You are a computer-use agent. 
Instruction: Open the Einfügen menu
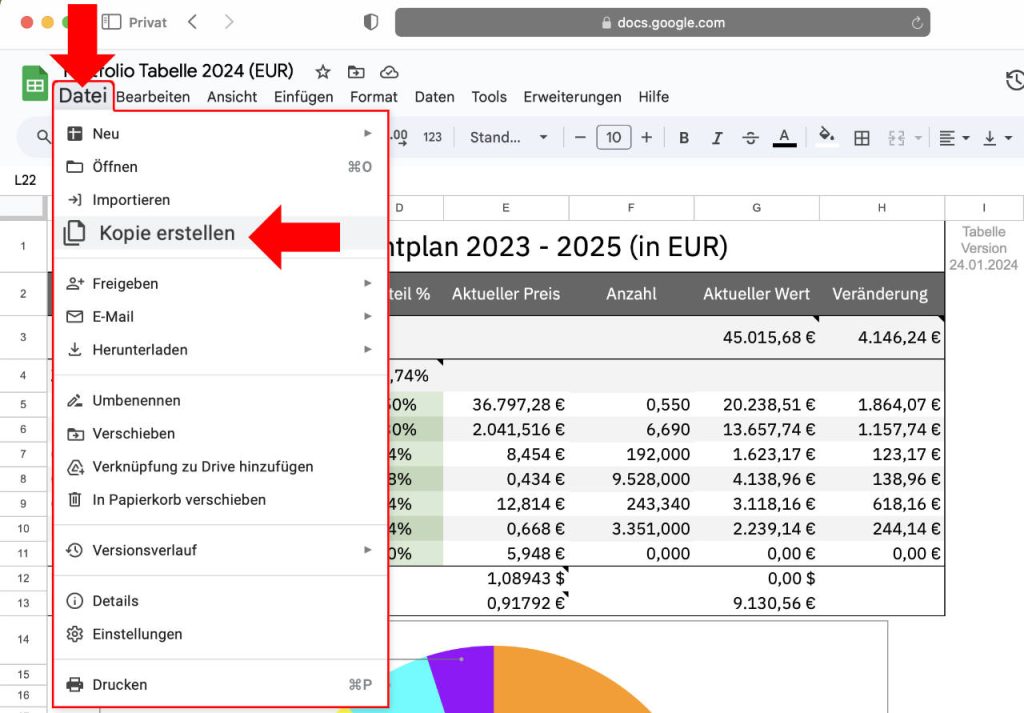[x=303, y=97]
